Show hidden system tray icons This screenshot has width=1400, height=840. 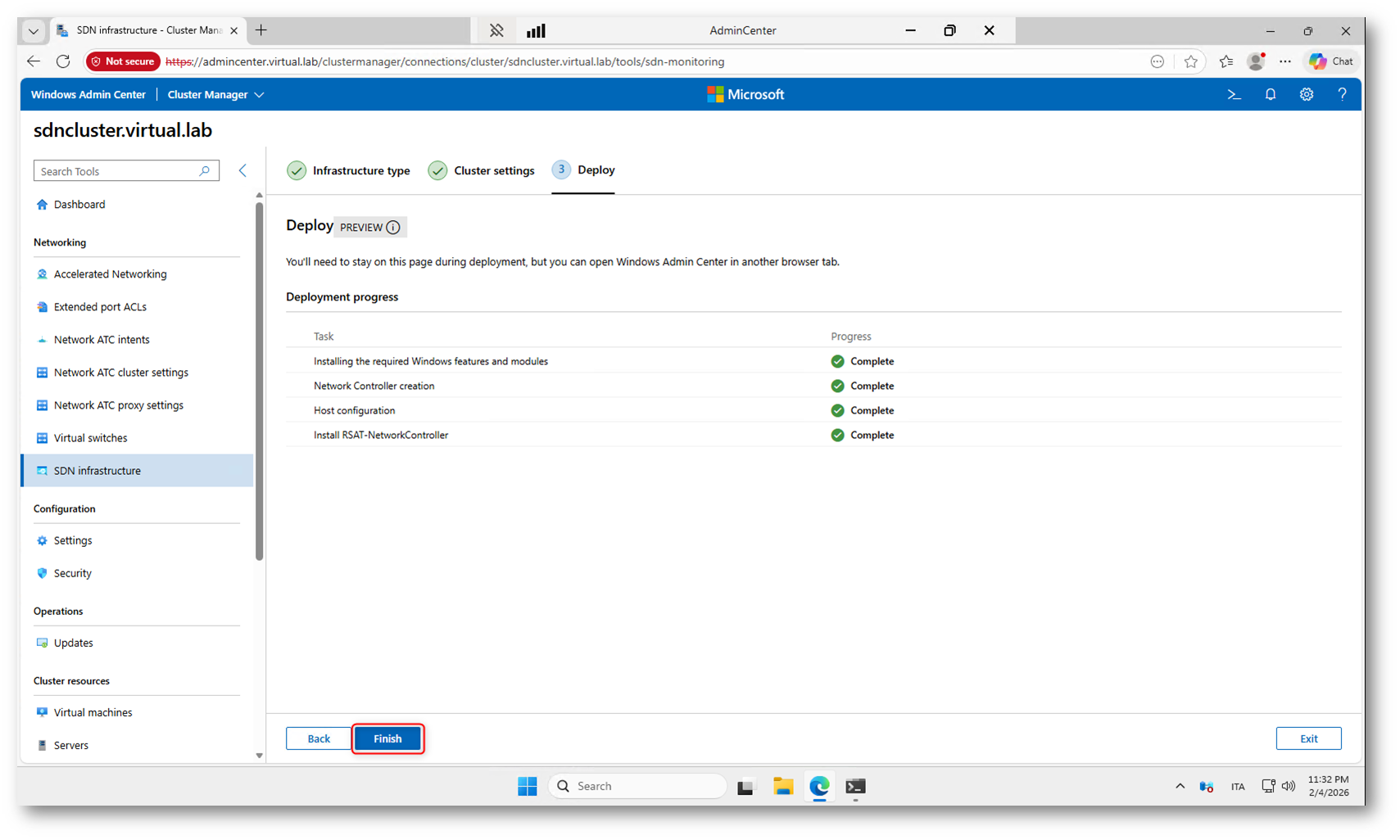(x=1180, y=786)
